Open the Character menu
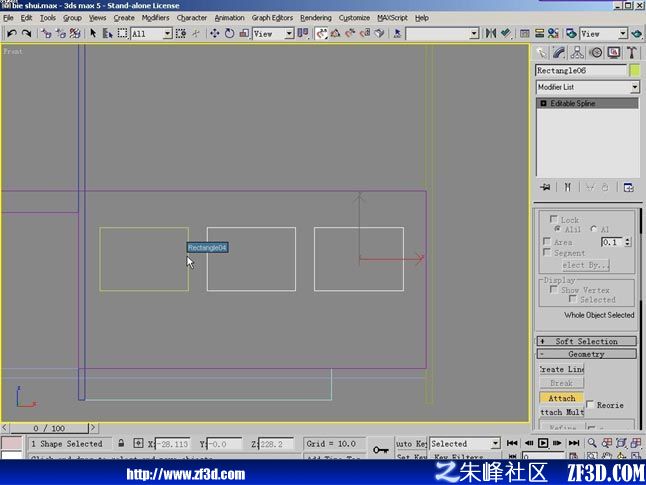 (x=192, y=18)
